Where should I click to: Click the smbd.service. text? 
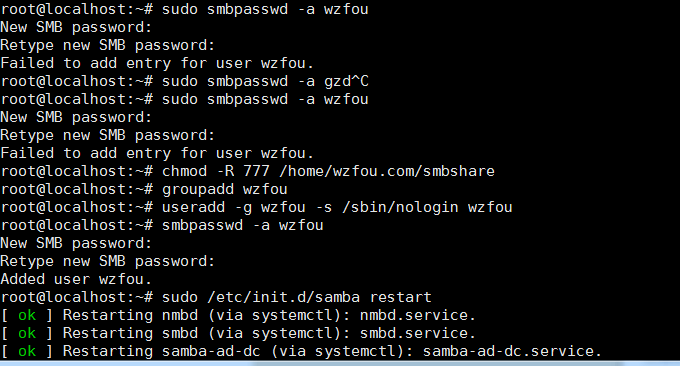(418, 333)
